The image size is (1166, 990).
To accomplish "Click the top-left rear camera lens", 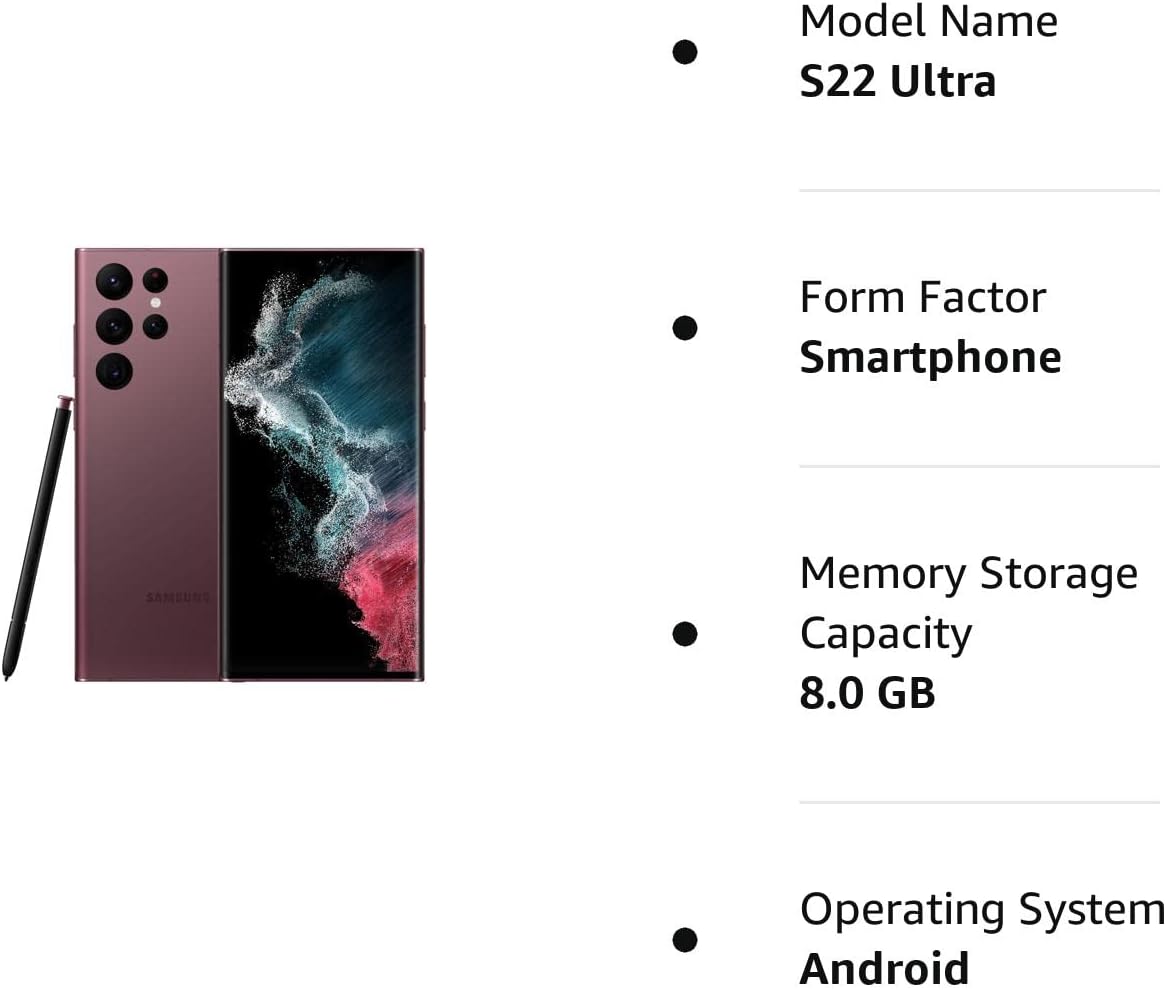I will coord(114,281).
